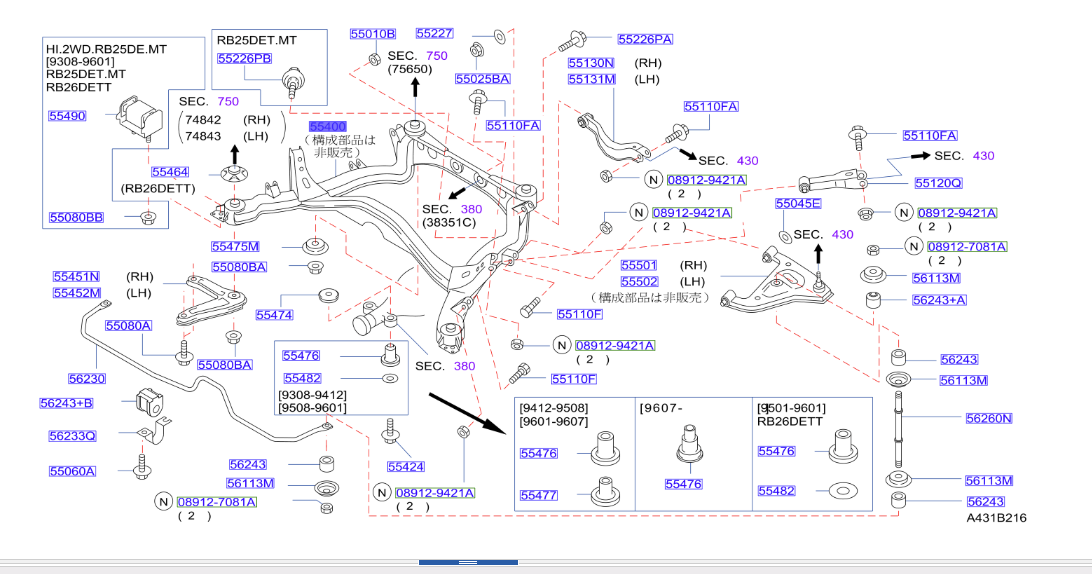The image size is (1092, 574).
Task: Follow section 750 link above (75650)
Action: tap(437, 56)
